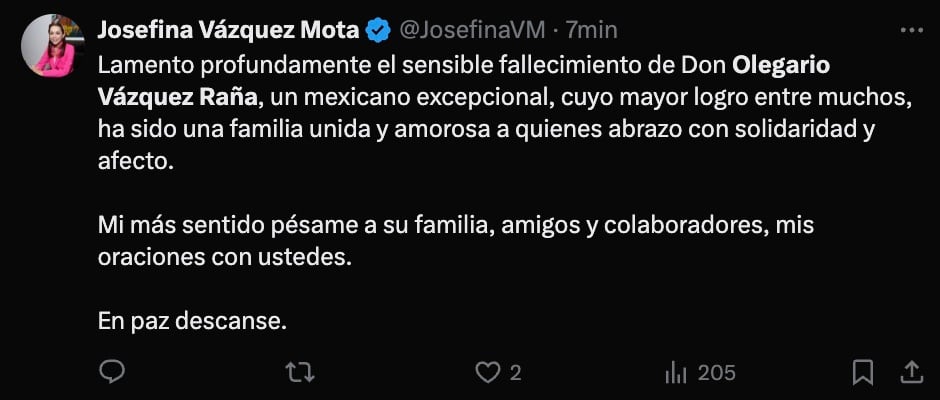Open Josefina Vázquez Mota's profile picture

point(52,45)
